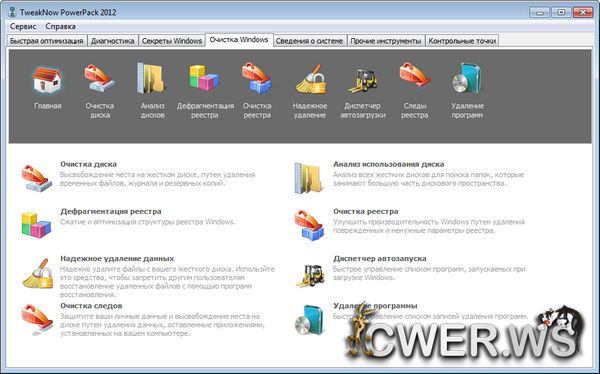Click the vacuum icon beside Очистка диска description
Image resolution: width=600 pixels, height=374 pixels.
(x=37, y=178)
